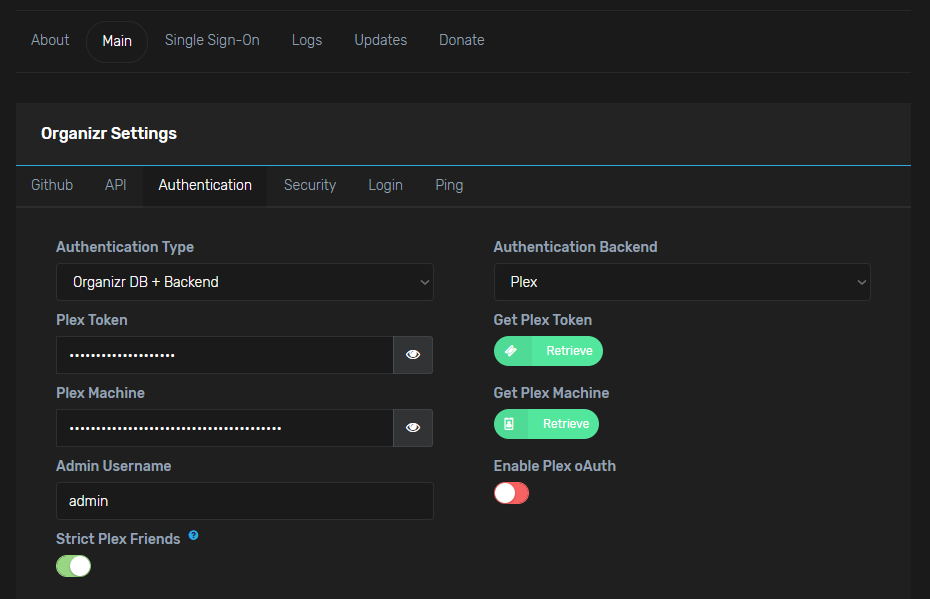Image resolution: width=930 pixels, height=599 pixels.
Task: Reveal the Plex Machine identifier
Action: [x=413, y=428]
